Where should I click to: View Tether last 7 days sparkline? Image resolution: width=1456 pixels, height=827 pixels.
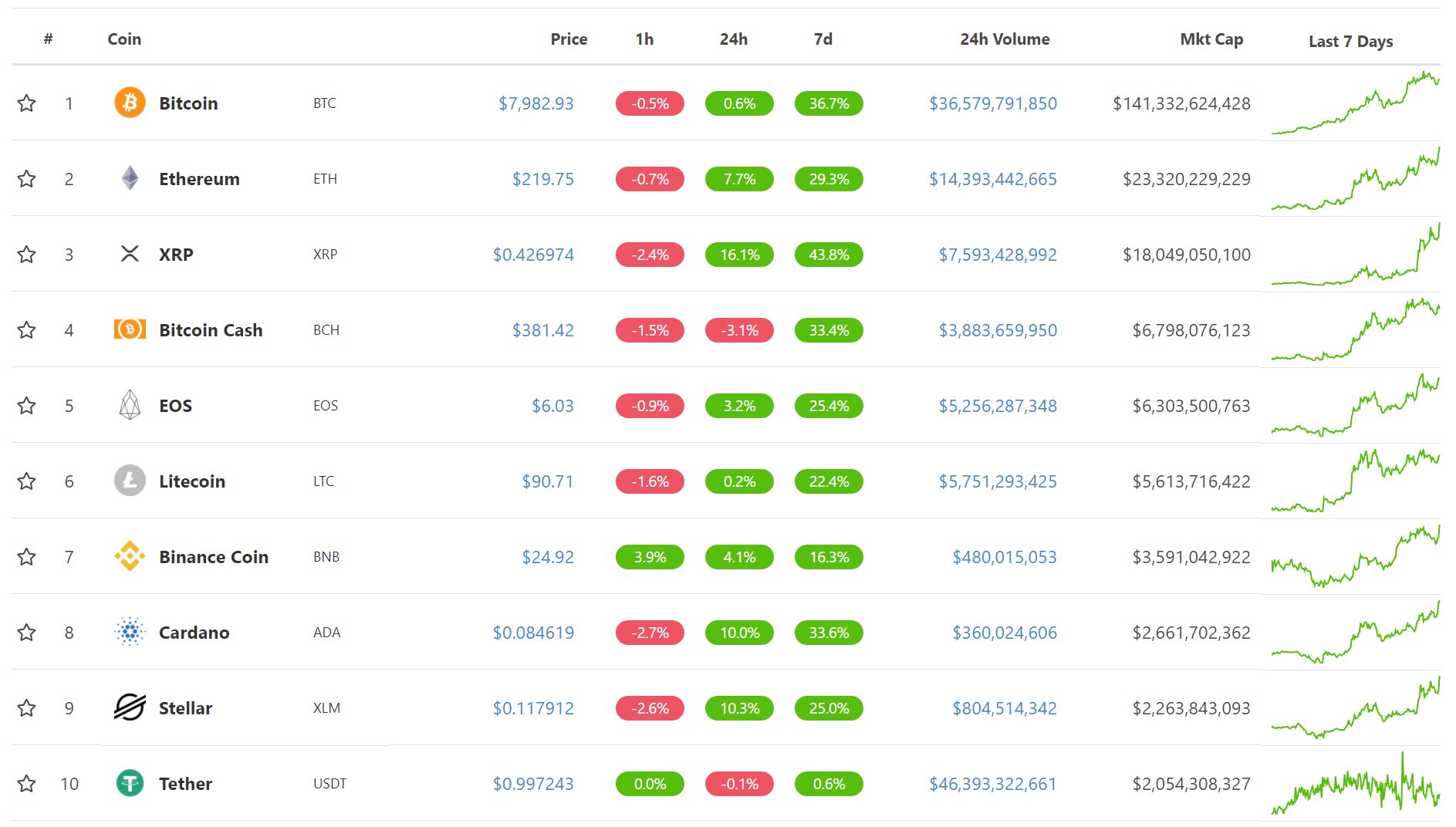coord(1355,783)
